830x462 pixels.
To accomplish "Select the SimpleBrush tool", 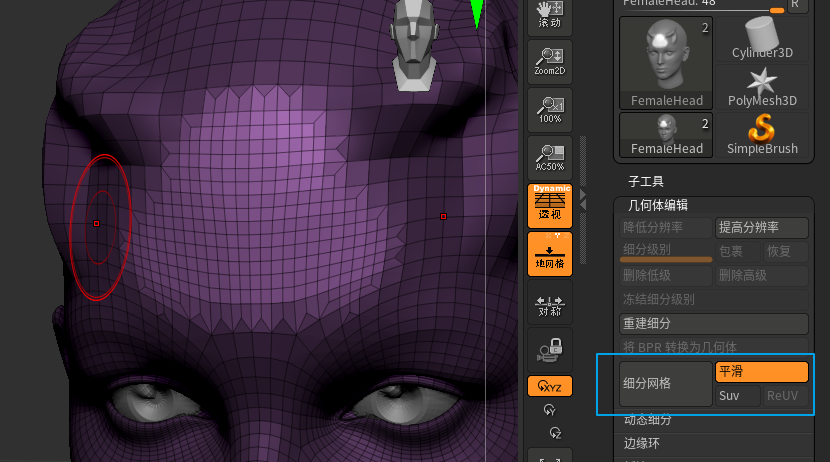I will (762, 134).
